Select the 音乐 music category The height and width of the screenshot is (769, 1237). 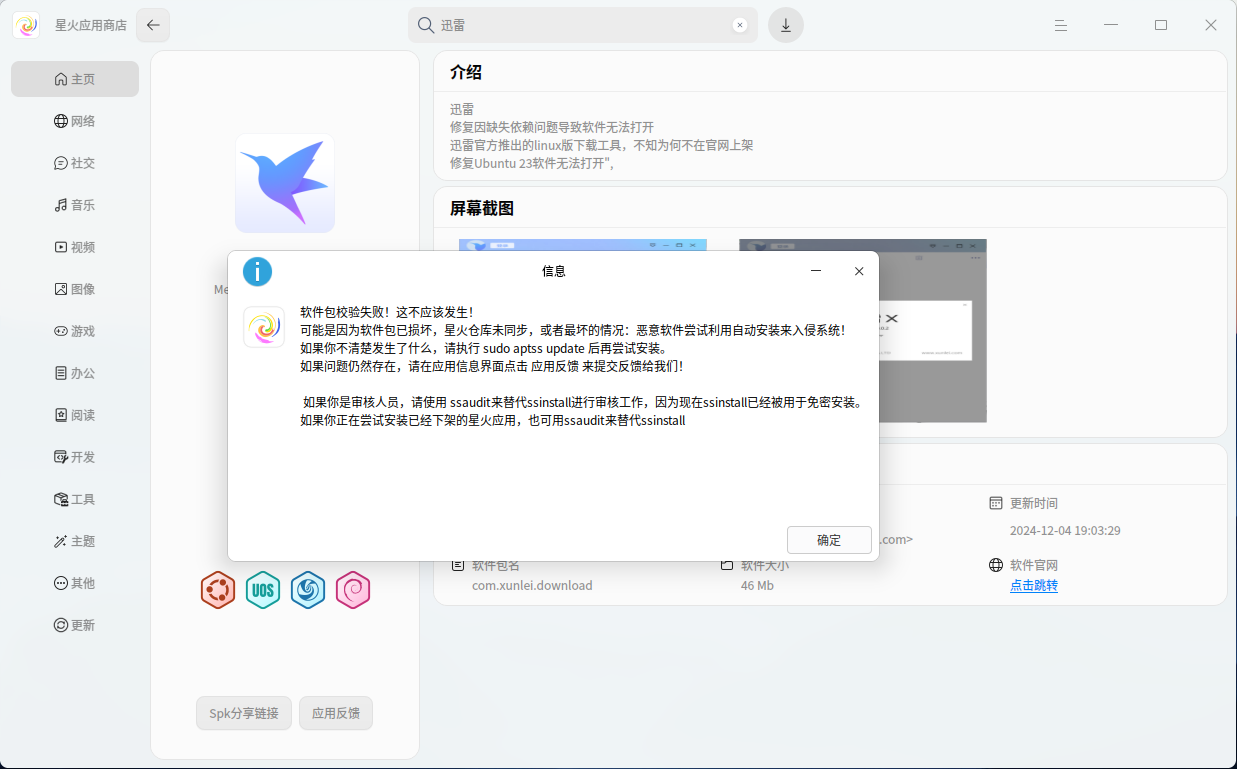[x=75, y=205]
